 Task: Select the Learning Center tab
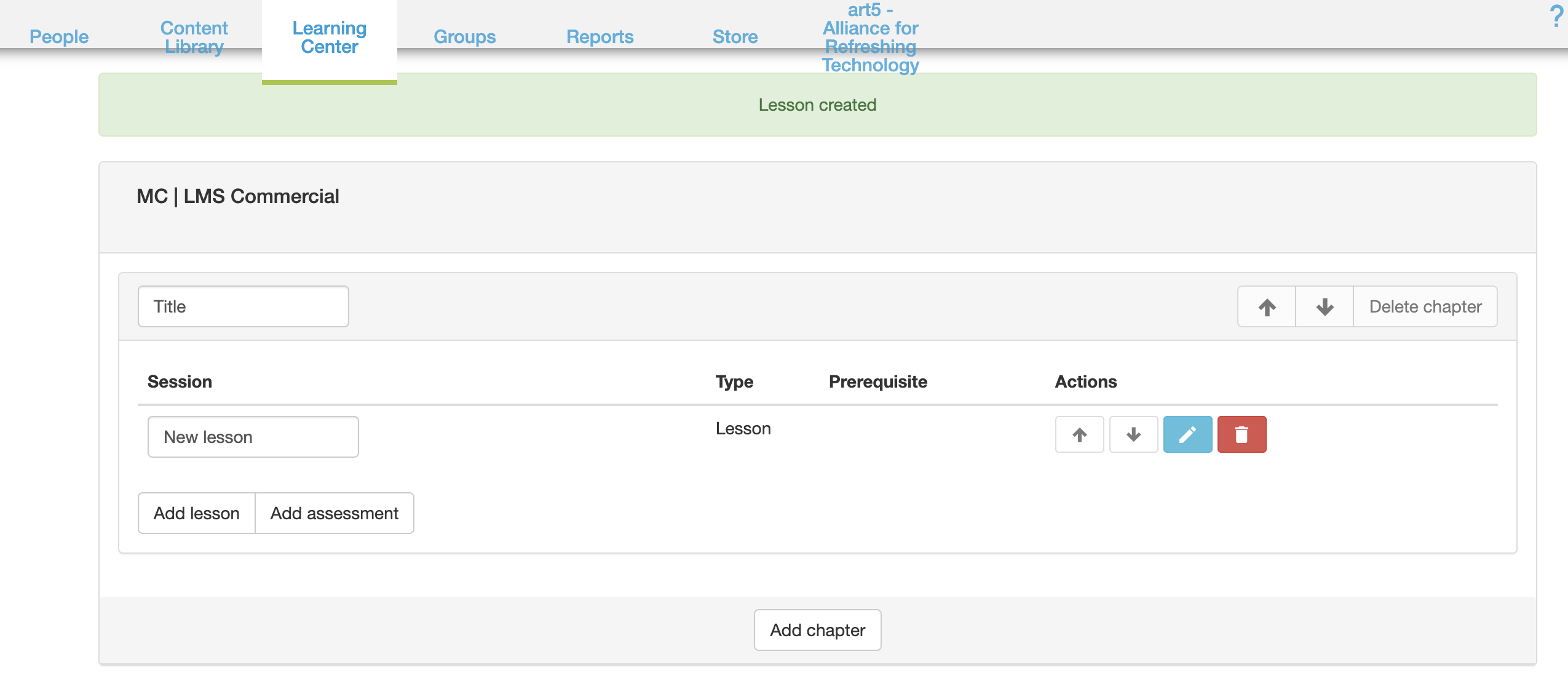click(329, 37)
